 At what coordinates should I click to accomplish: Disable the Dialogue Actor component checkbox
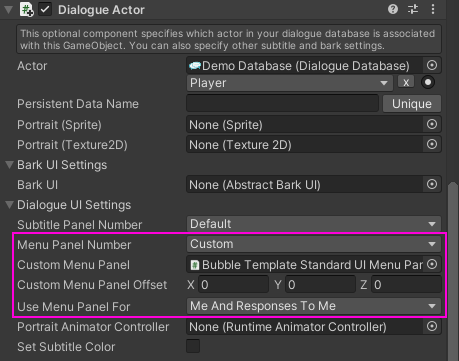(45, 9)
